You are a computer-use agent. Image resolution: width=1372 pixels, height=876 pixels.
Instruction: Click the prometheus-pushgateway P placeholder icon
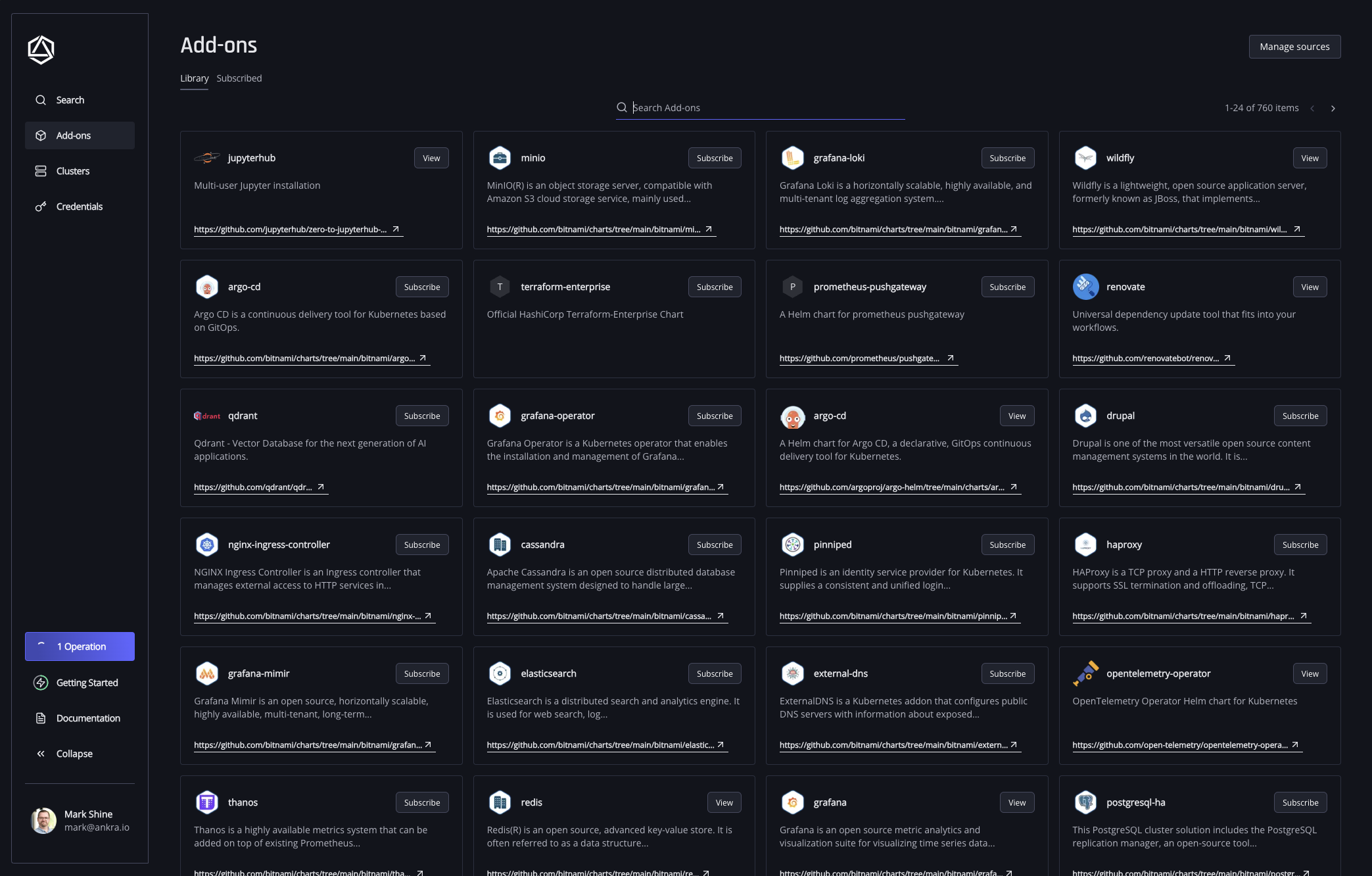pos(793,287)
